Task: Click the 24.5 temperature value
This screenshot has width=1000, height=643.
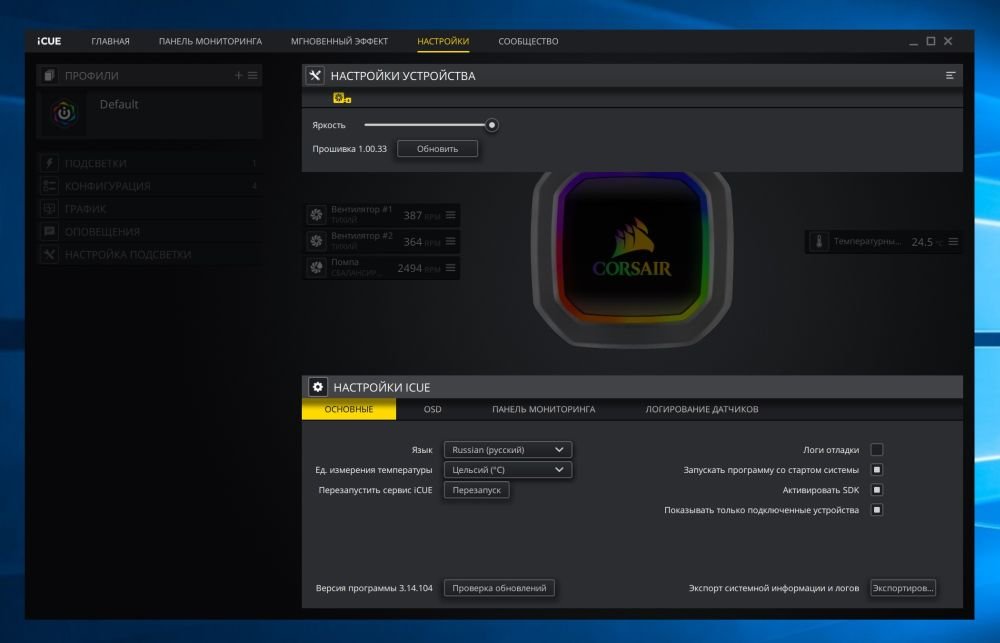Action: [922, 242]
